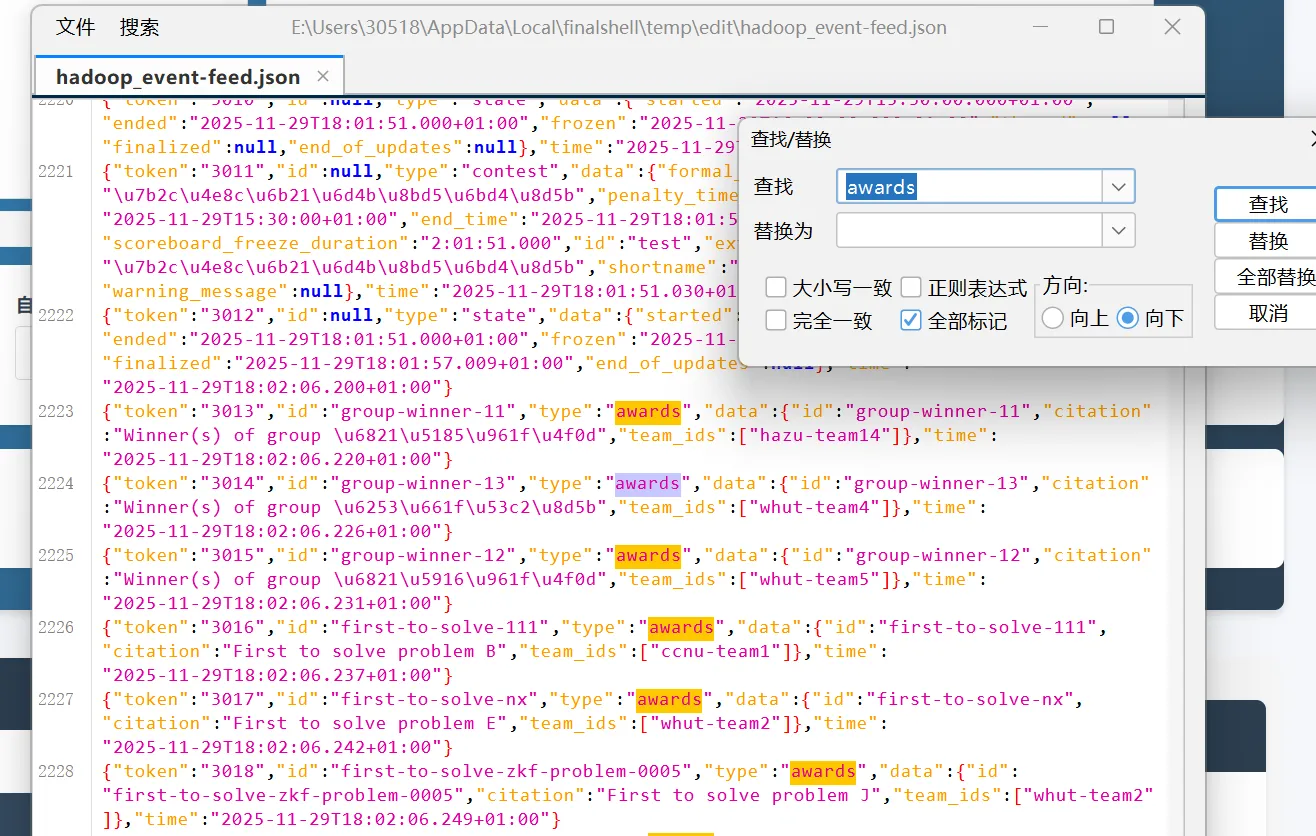Click inside the empty 替换为 input field
The width and height of the screenshot is (1316, 836).
point(970,230)
